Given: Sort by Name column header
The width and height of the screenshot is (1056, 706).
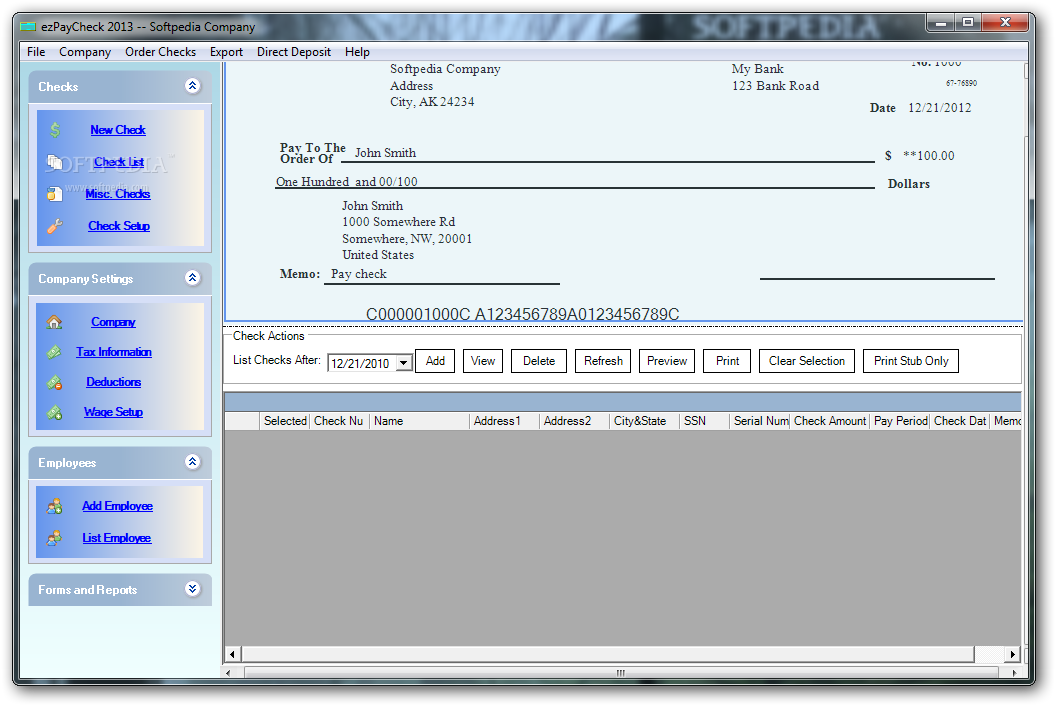Looking at the screenshot, I should pyautogui.click(x=419, y=421).
